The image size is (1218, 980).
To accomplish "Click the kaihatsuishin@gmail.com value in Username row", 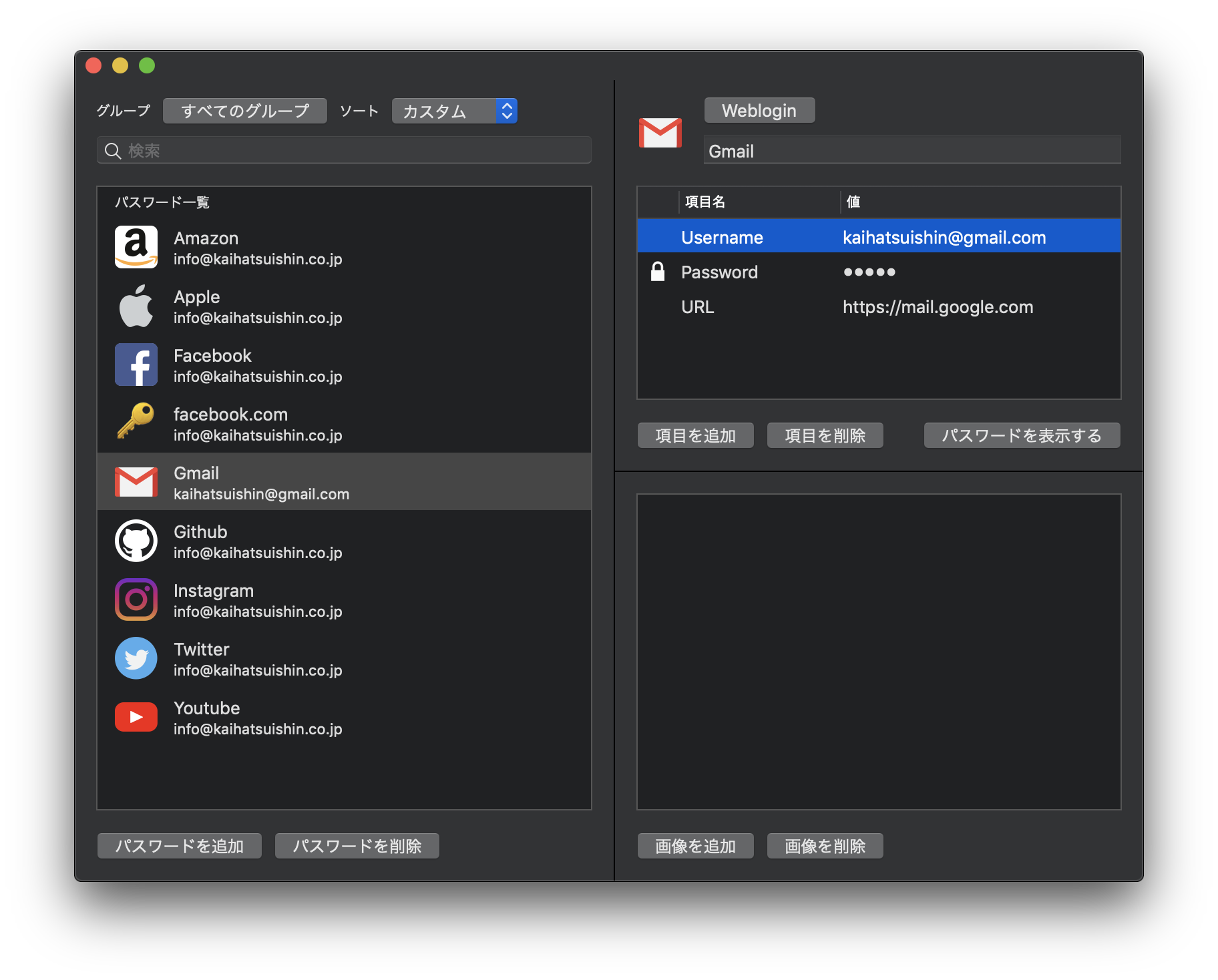I will pos(944,238).
